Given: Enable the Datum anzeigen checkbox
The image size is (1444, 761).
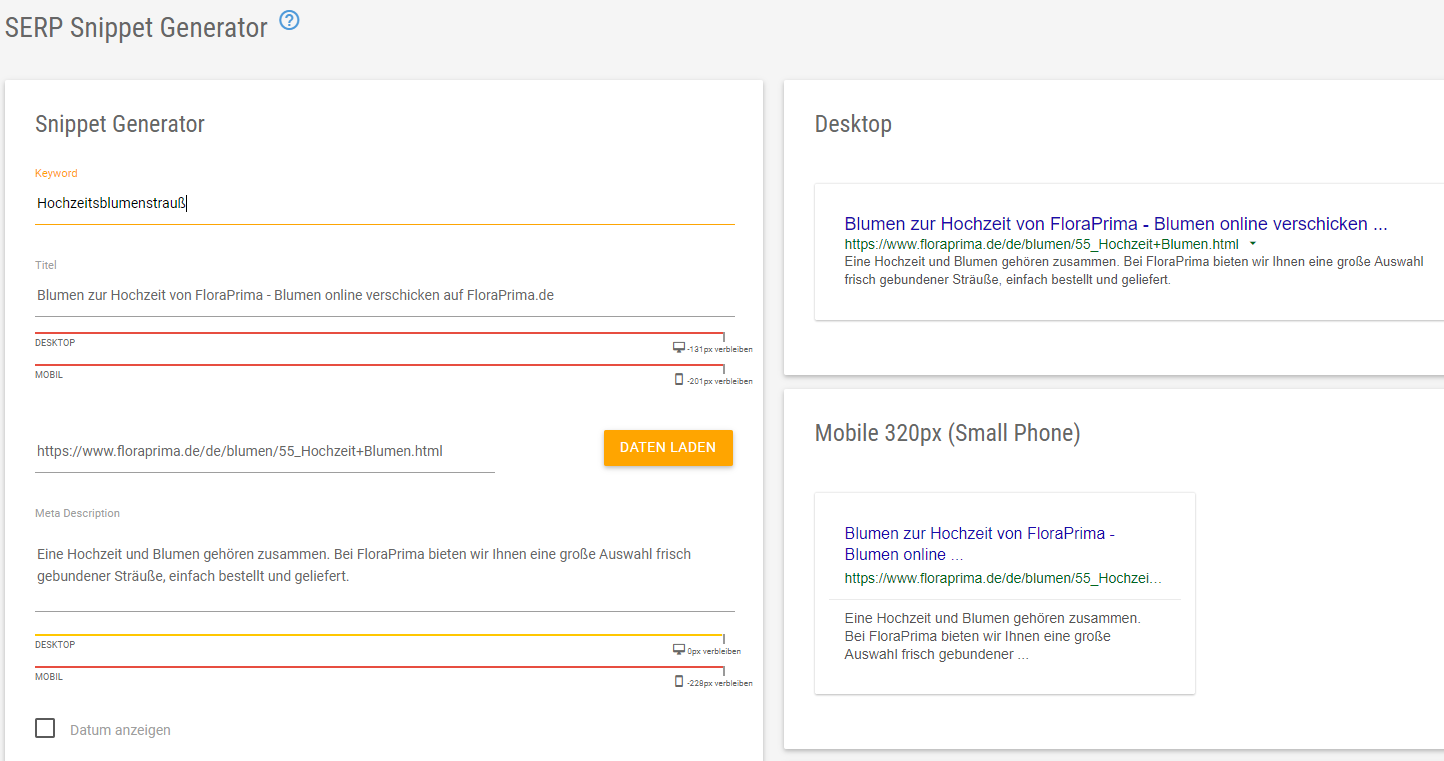Looking at the screenshot, I should click(x=45, y=728).
